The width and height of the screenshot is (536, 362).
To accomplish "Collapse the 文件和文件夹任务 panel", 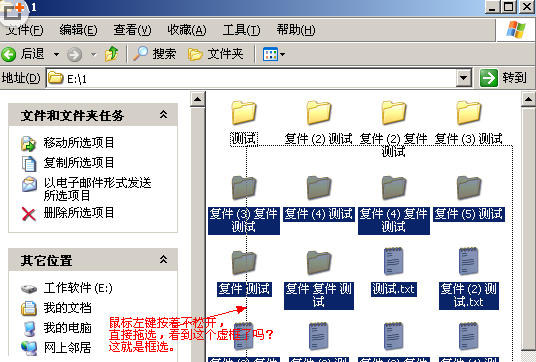I will click(x=163, y=115).
